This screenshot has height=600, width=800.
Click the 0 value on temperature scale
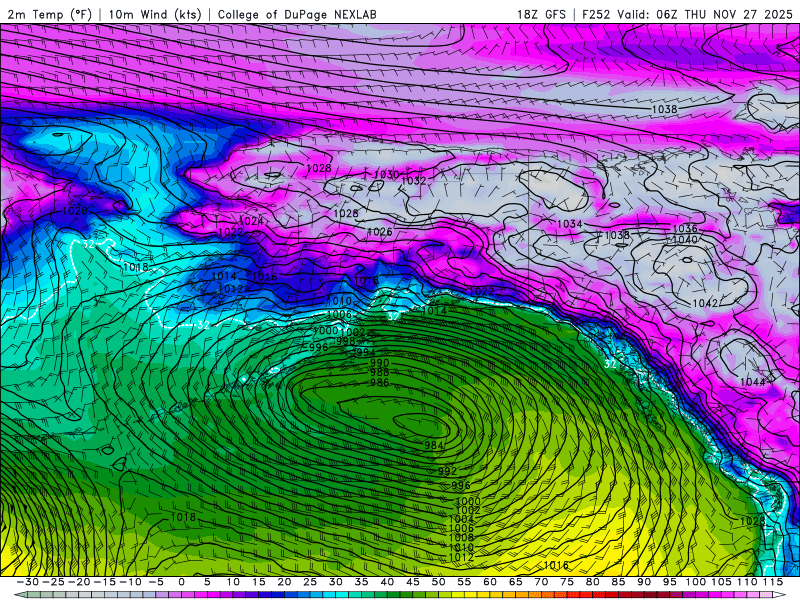pyautogui.click(x=181, y=582)
